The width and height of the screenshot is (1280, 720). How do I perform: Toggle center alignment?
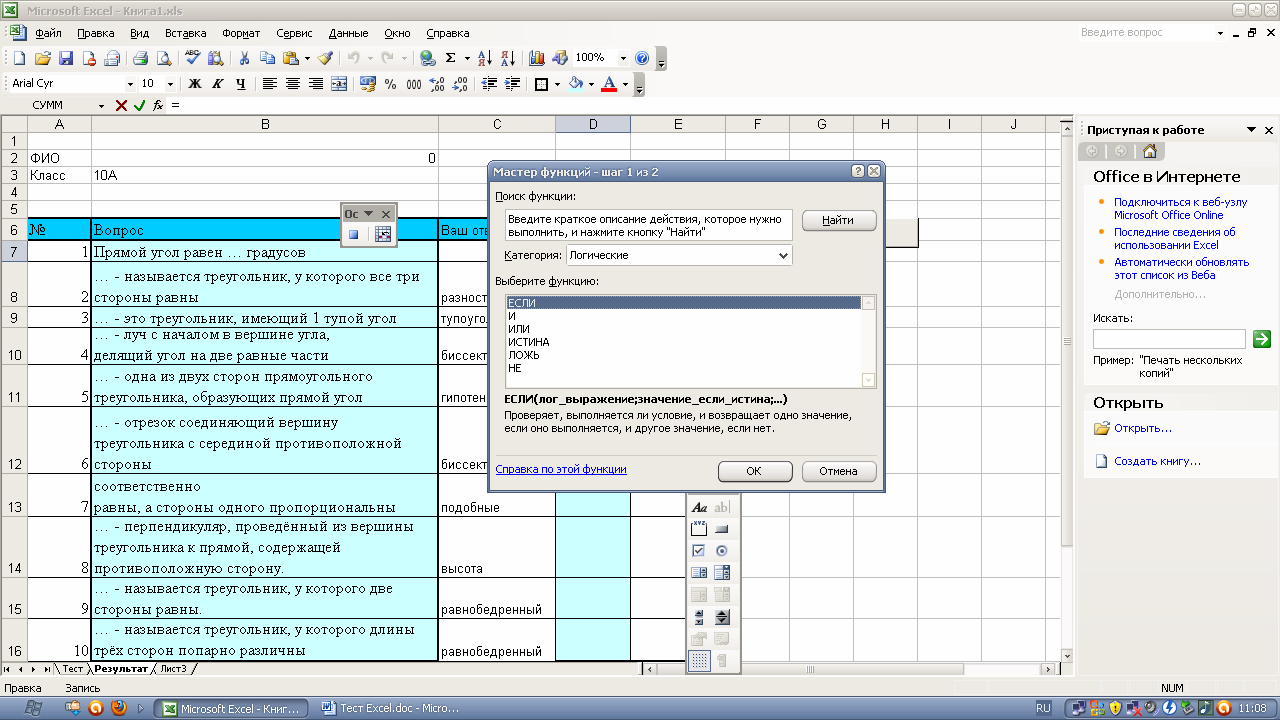click(293, 84)
